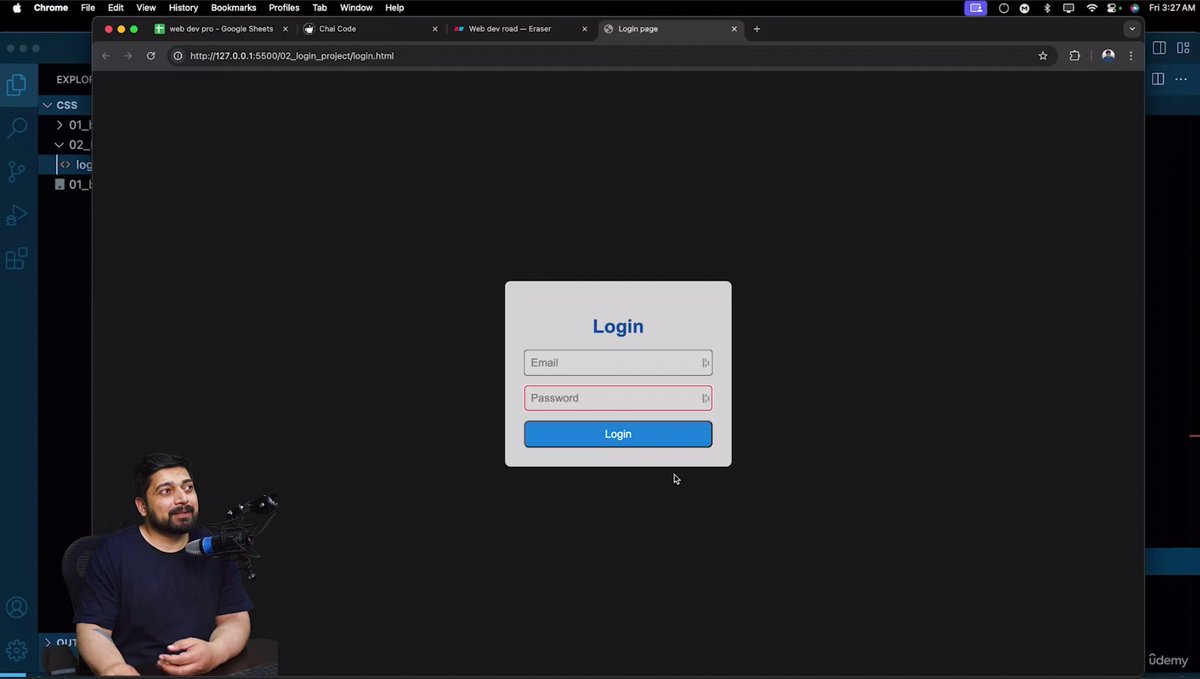Open Chrome tab search dropdown arrow
This screenshot has width=1200, height=679.
tap(1132, 29)
